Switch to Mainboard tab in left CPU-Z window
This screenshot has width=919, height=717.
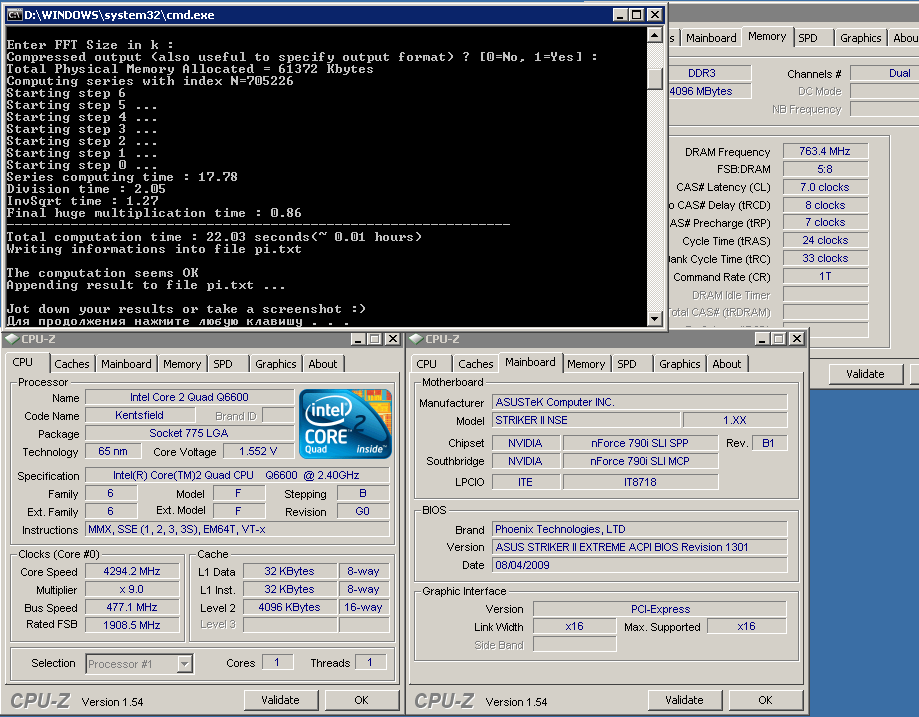(x=126, y=364)
